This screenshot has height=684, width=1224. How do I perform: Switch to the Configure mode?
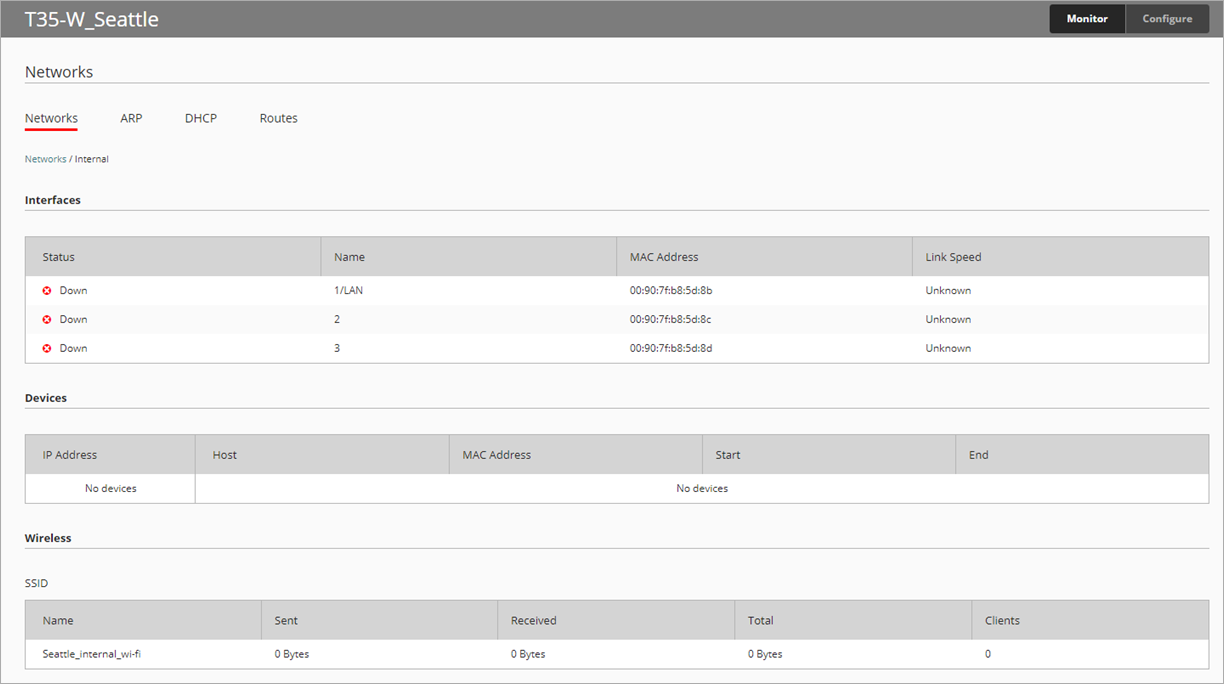(1167, 19)
